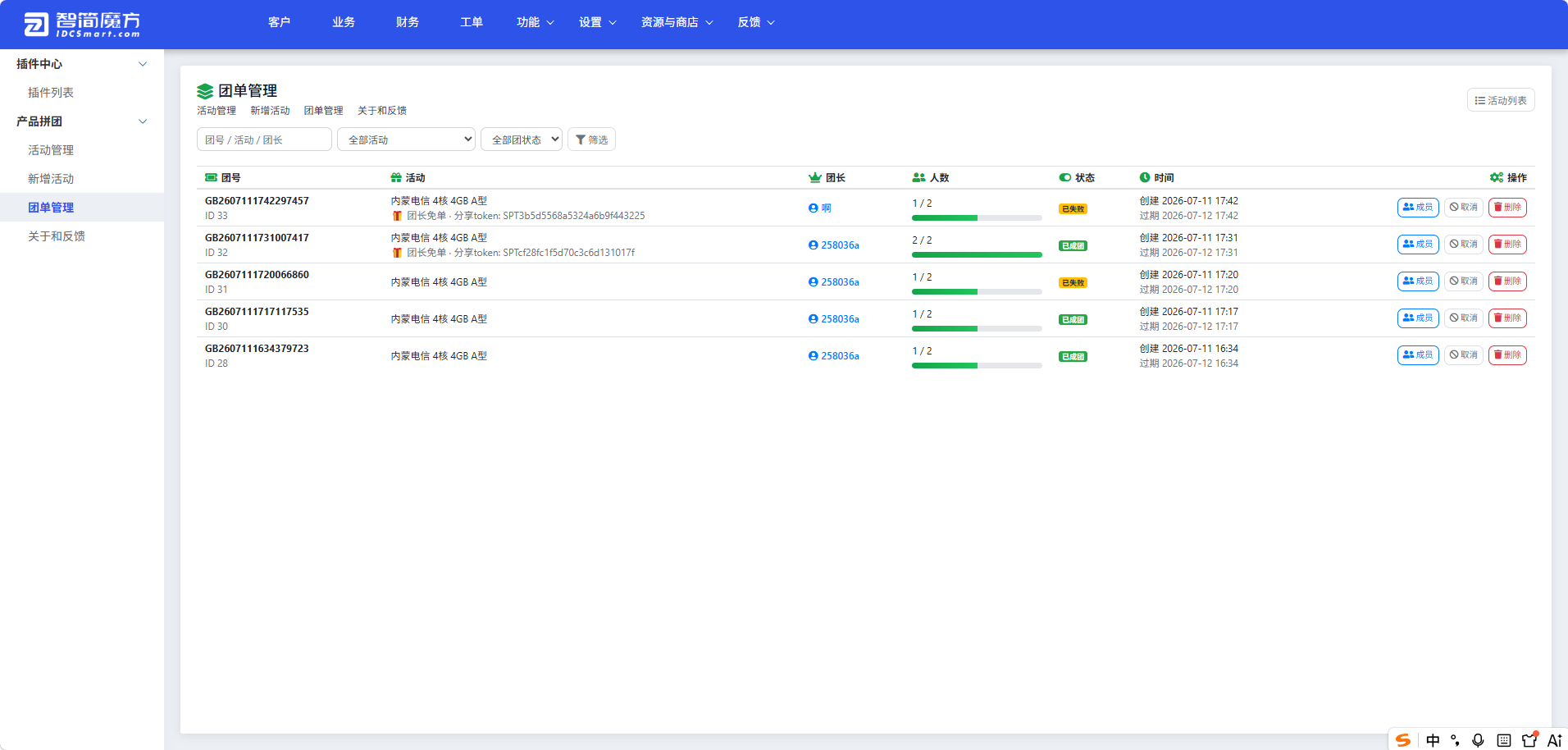This screenshot has height=750, width=1568.
Task: Select 插件列表 in the sidebar
Action: coord(51,93)
